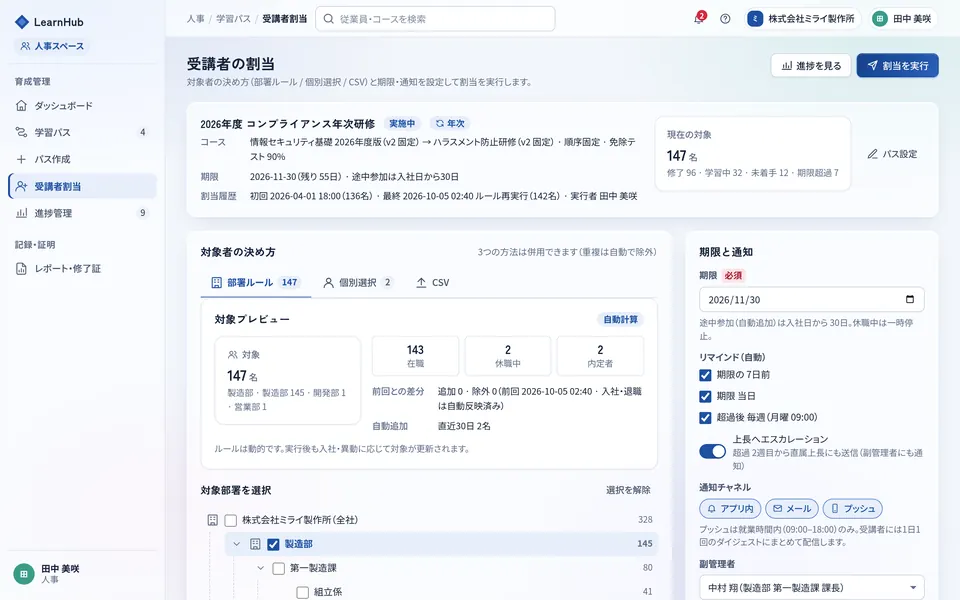The width and height of the screenshot is (960, 600).
Task: Click the 人事スペース people icon
Action: [x=25, y=46]
